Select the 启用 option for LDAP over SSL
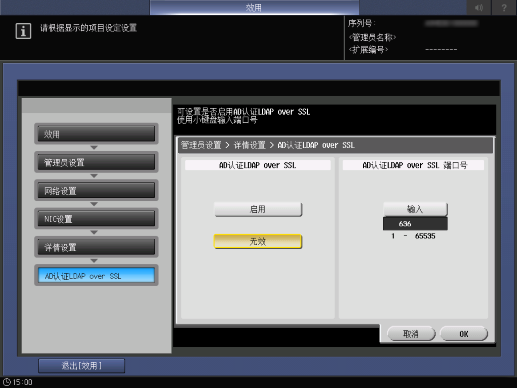The width and height of the screenshot is (517, 388). tap(258, 209)
